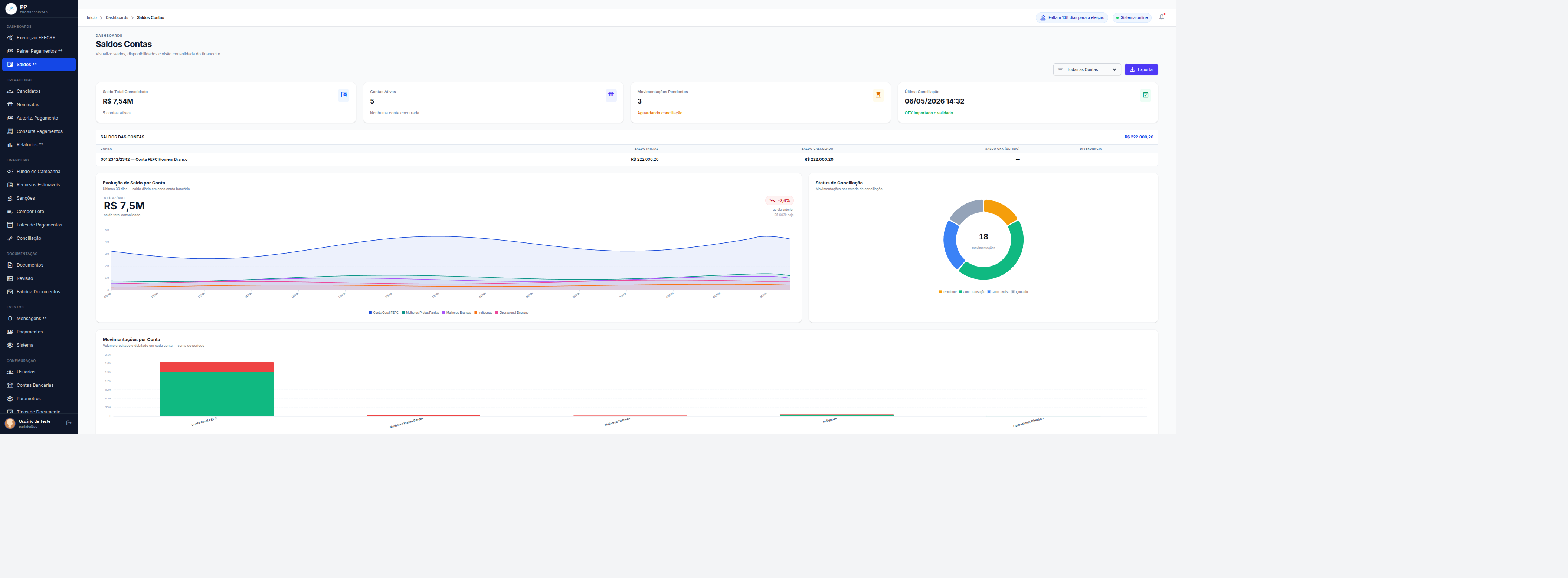Viewport: 1568px width, 578px height.
Task: Click hourglass icon on Movimentações Pendentes card
Action: pyautogui.click(x=878, y=95)
